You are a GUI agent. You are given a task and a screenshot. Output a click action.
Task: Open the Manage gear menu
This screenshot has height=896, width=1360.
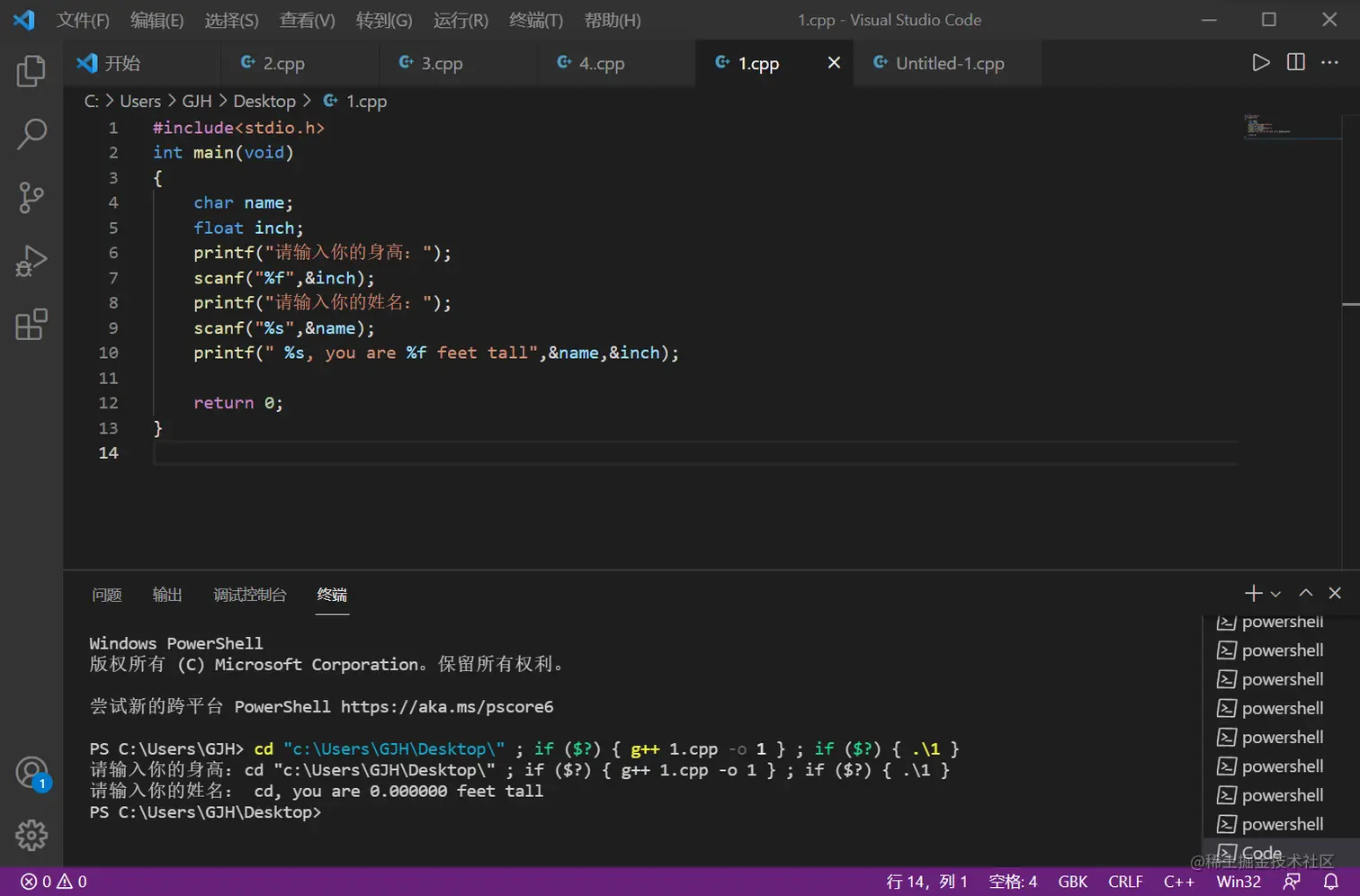pyautogui.click(x=31, y=835)
